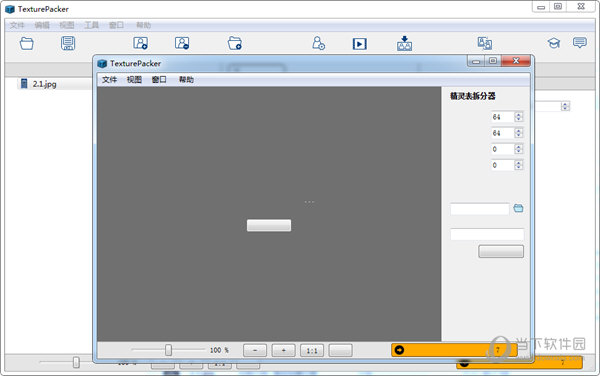600x376 pixels.
Task: Open 视图 menu in the splitter window
Action: point(134,80)
